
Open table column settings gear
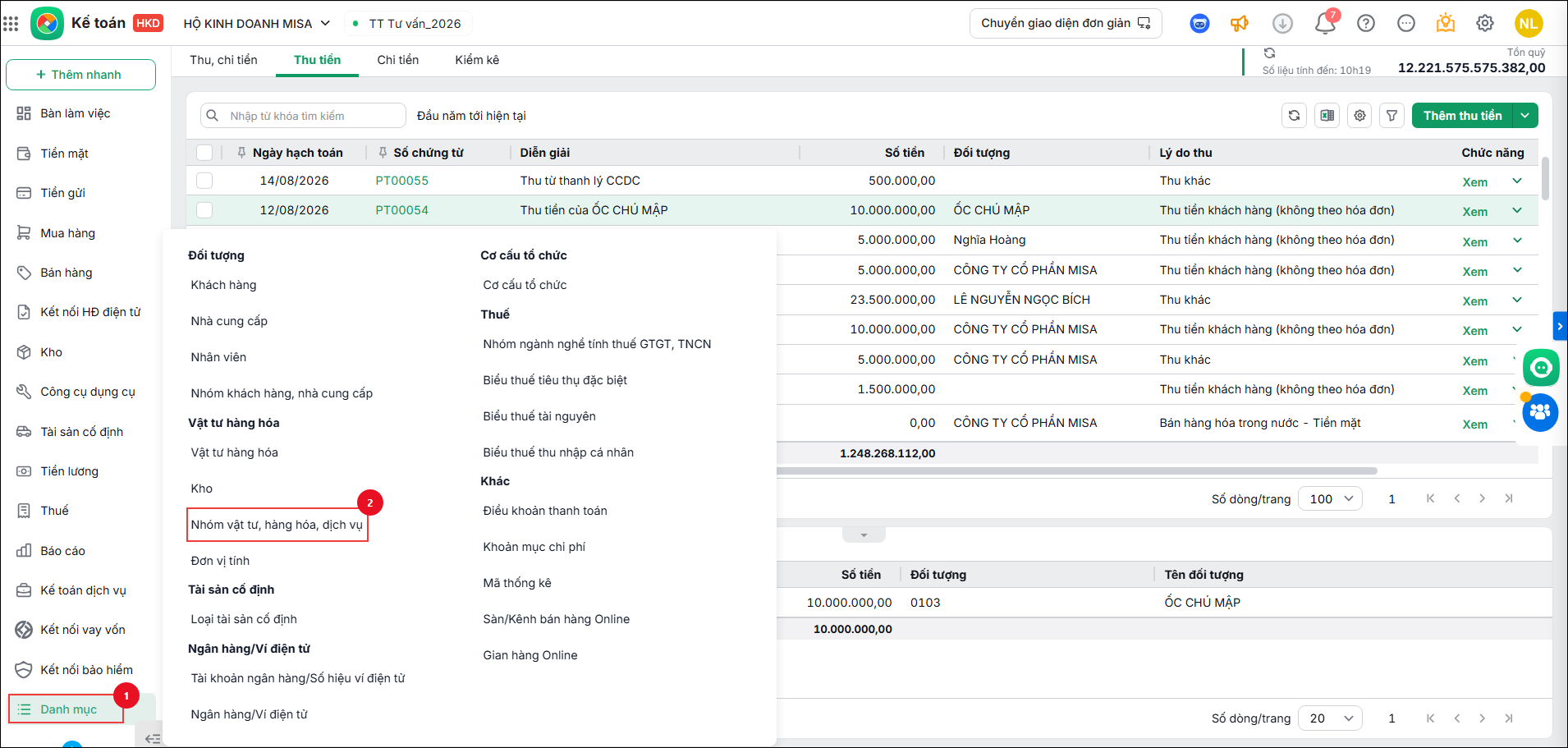click(x=1360, y=116)
